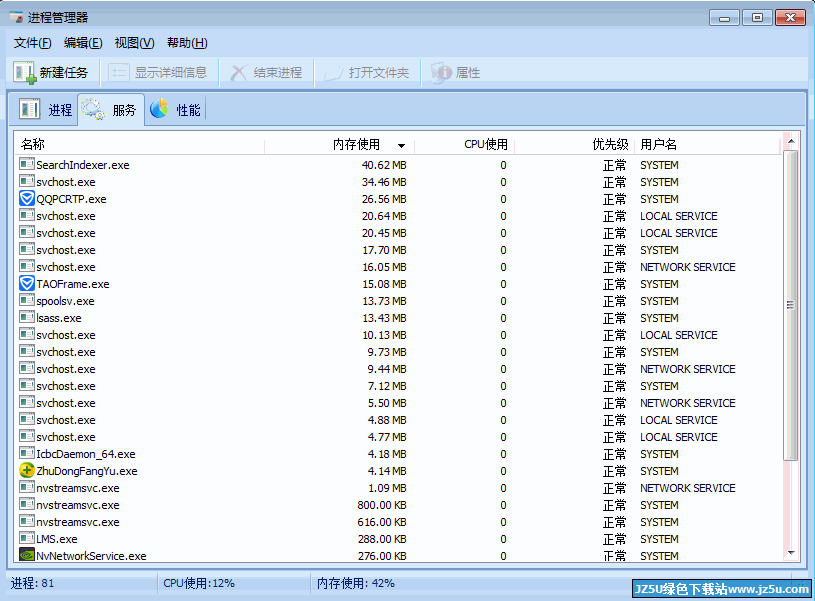Click the SearchIndexer.exe process icon

click(27, 164)
